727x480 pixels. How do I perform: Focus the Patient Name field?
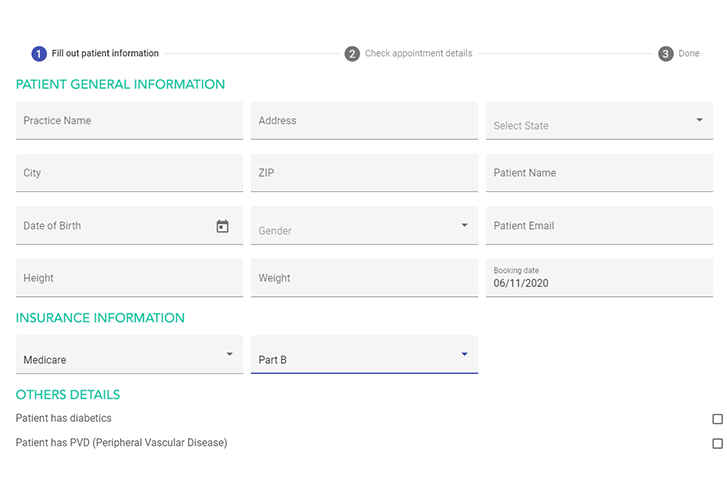click(599, 173)
